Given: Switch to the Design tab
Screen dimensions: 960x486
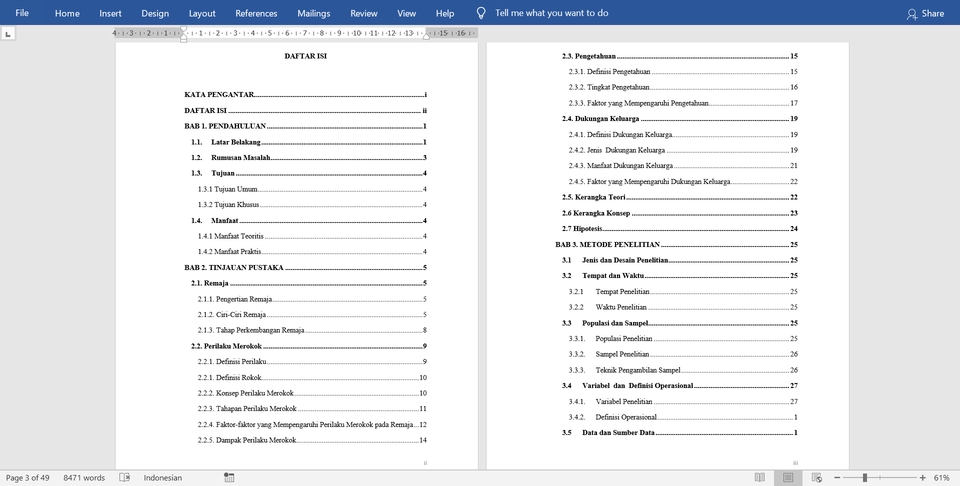Looking at the screenshot, I should pos(155,13).
